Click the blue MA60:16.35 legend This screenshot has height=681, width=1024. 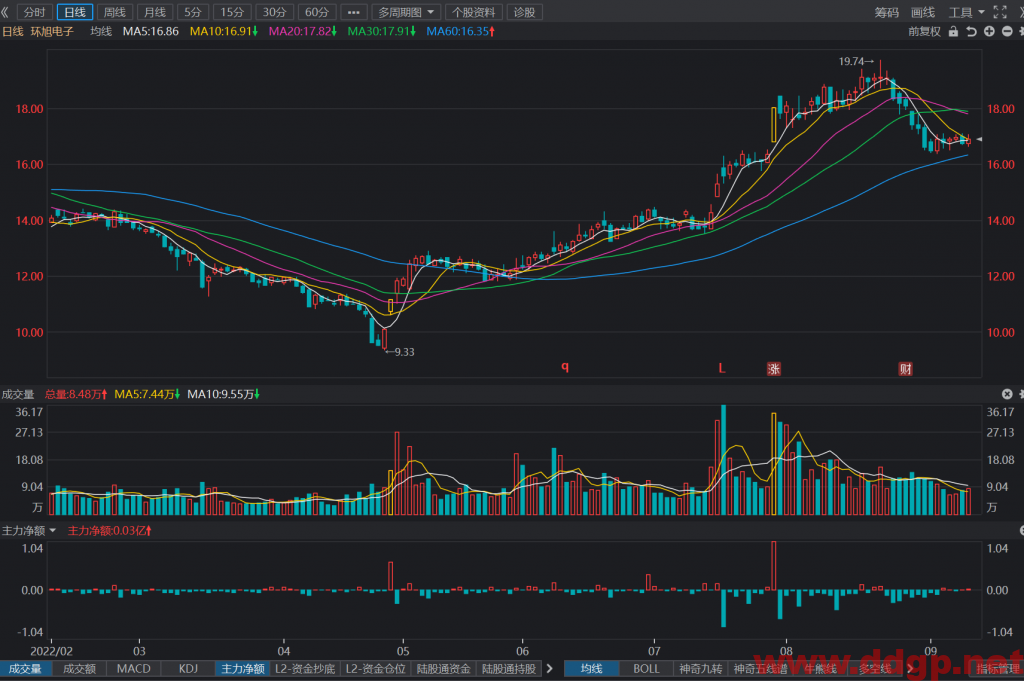click(460, 31)
